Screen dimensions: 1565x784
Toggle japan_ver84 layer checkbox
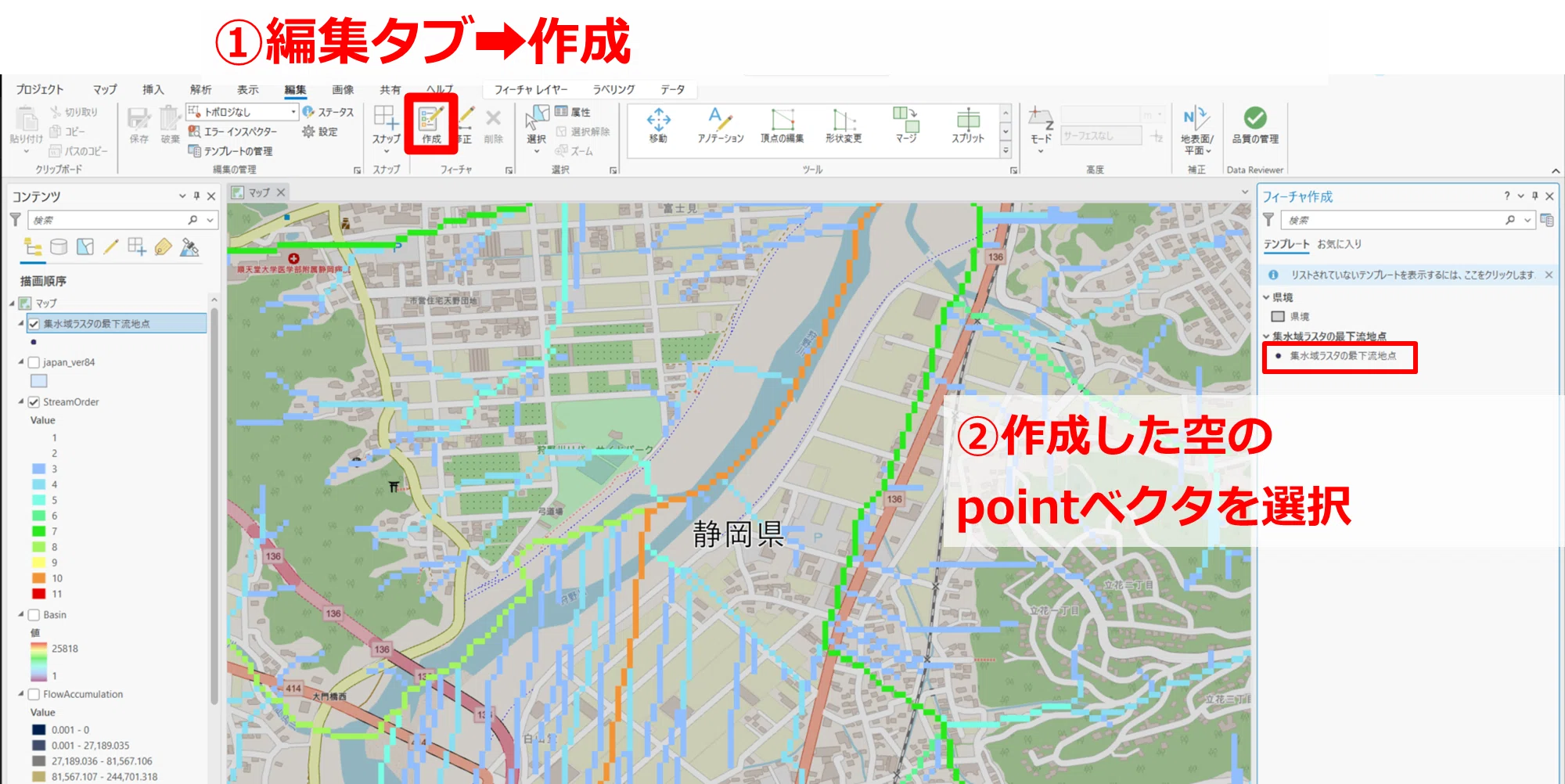[34, 362]
